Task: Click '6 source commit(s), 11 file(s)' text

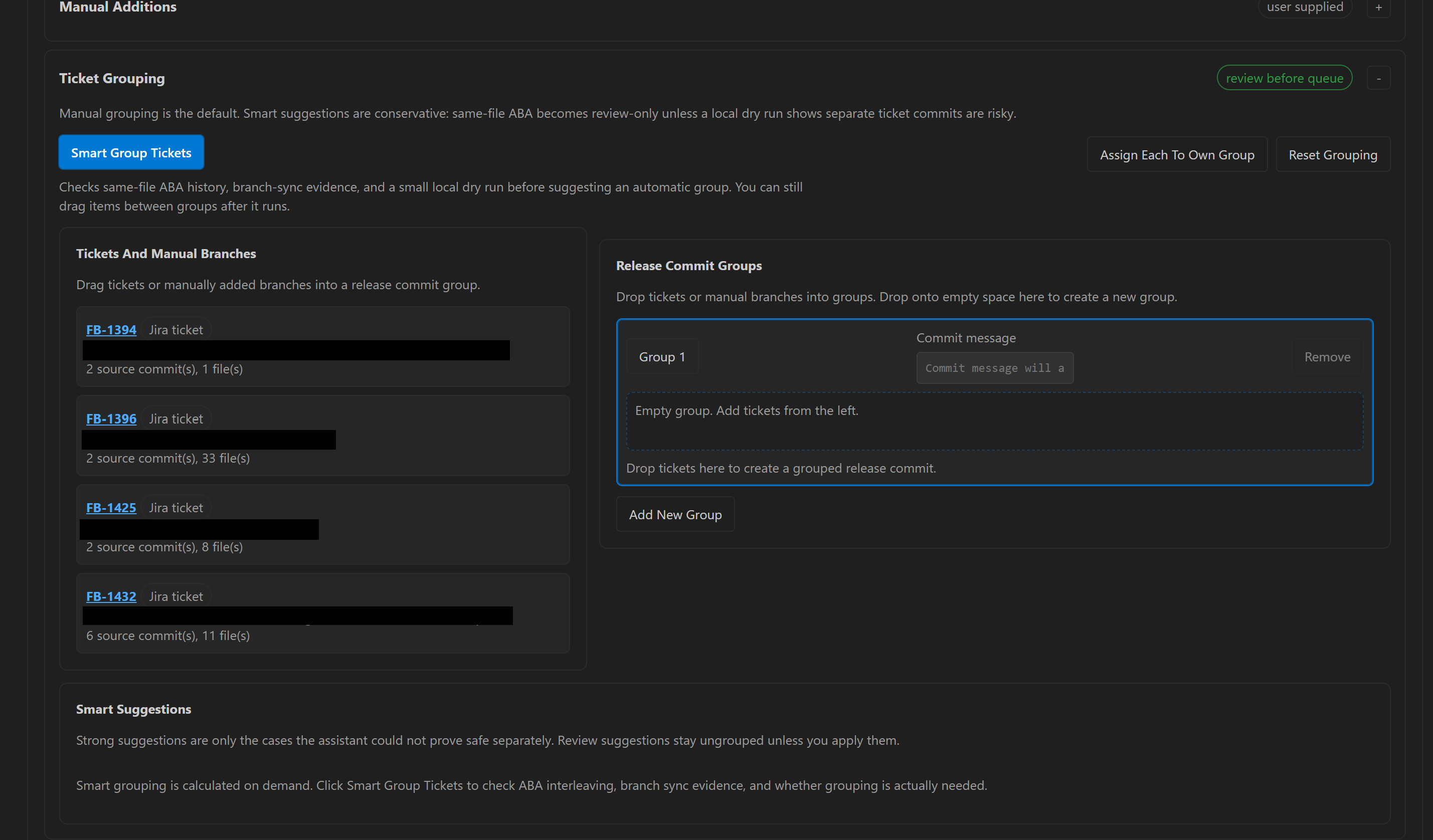Action: [x=168, y=636]
